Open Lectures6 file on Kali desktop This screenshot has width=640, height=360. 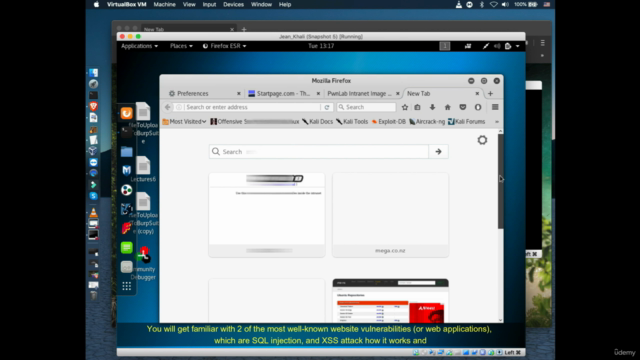pyautogui.click(x=143, y=169)
